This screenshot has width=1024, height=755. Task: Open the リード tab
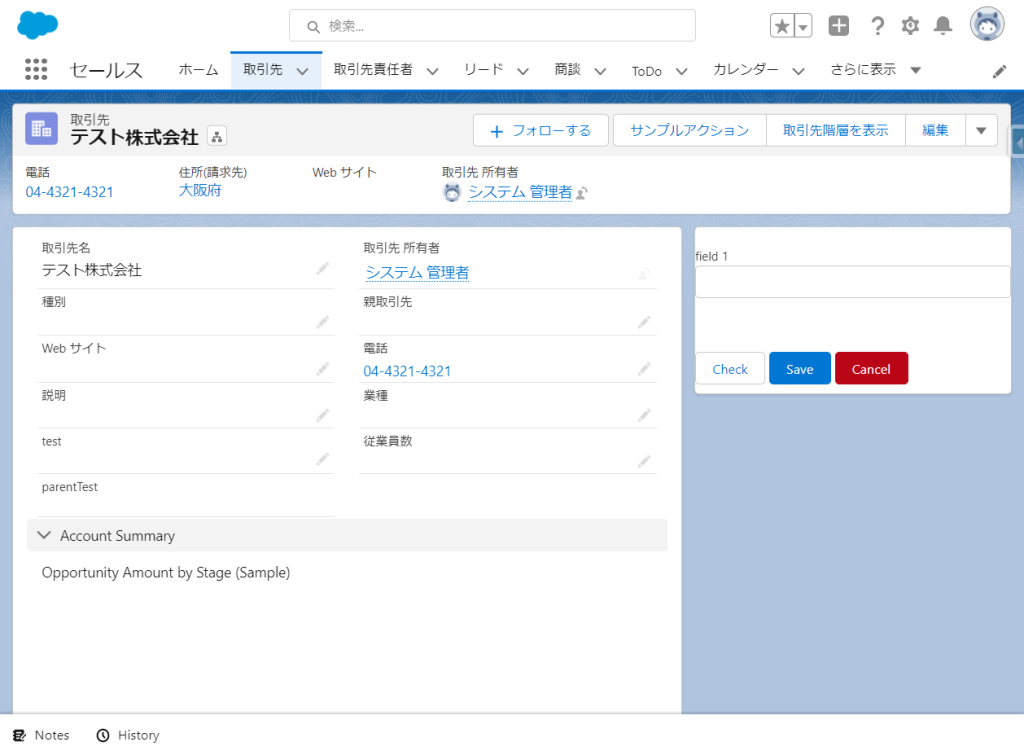pyautogui.click(x=483, y=70)
